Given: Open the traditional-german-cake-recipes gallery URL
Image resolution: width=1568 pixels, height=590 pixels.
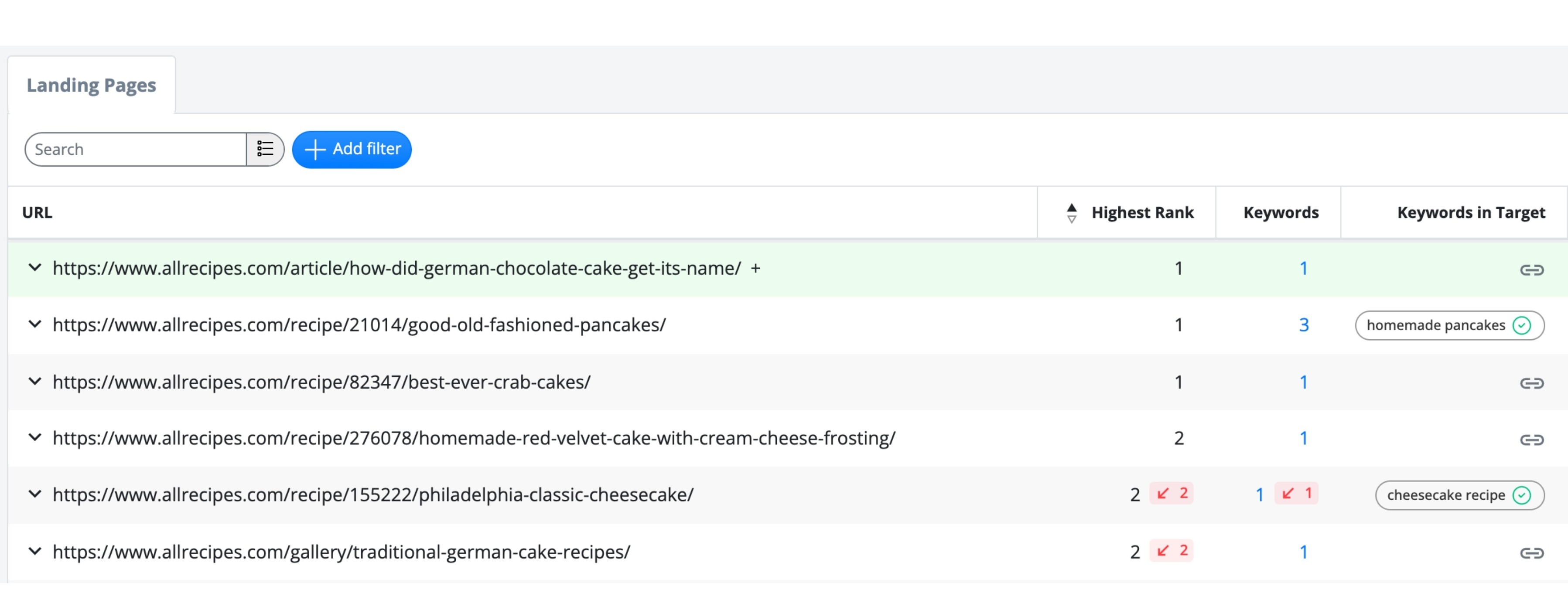Looking at the screenshot, I should 342,552.
